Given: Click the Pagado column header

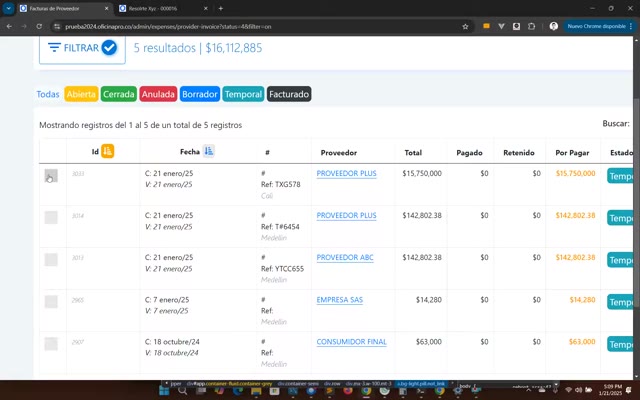Looking at the screenshot, I should click(x=469, y=153).
